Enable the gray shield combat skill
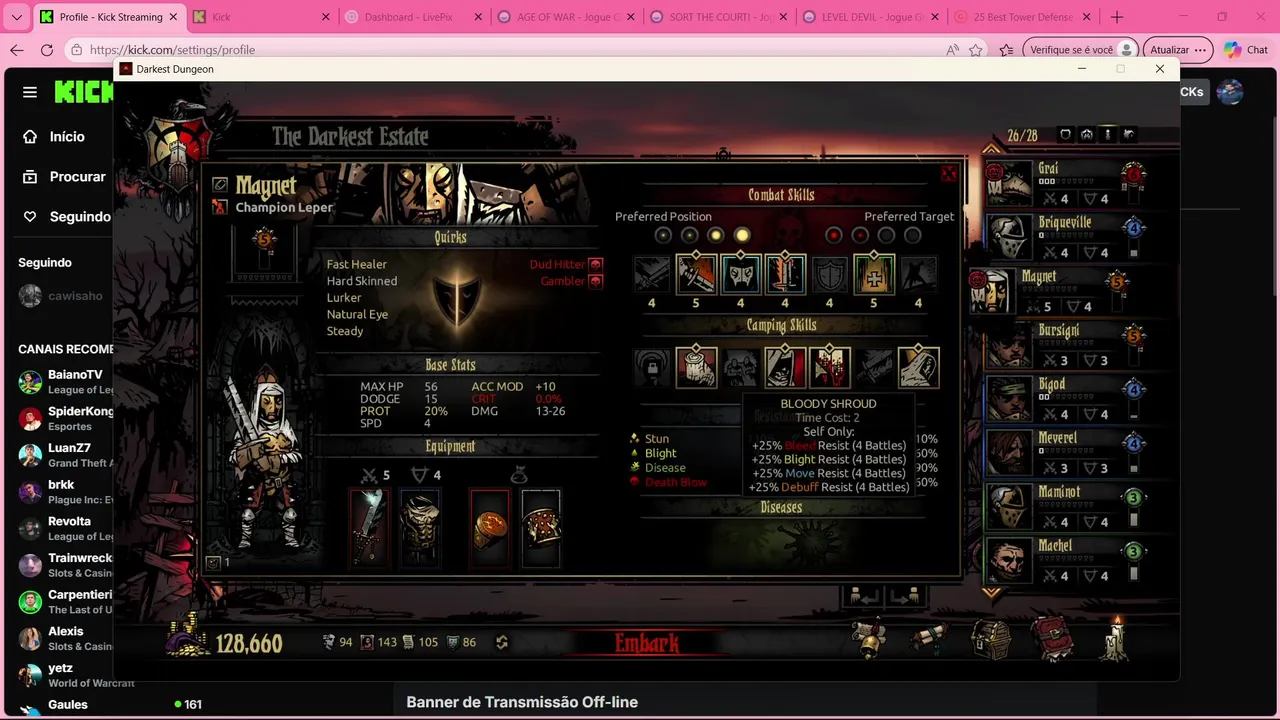Screen dimensions: 1280x720 point(829,275)
